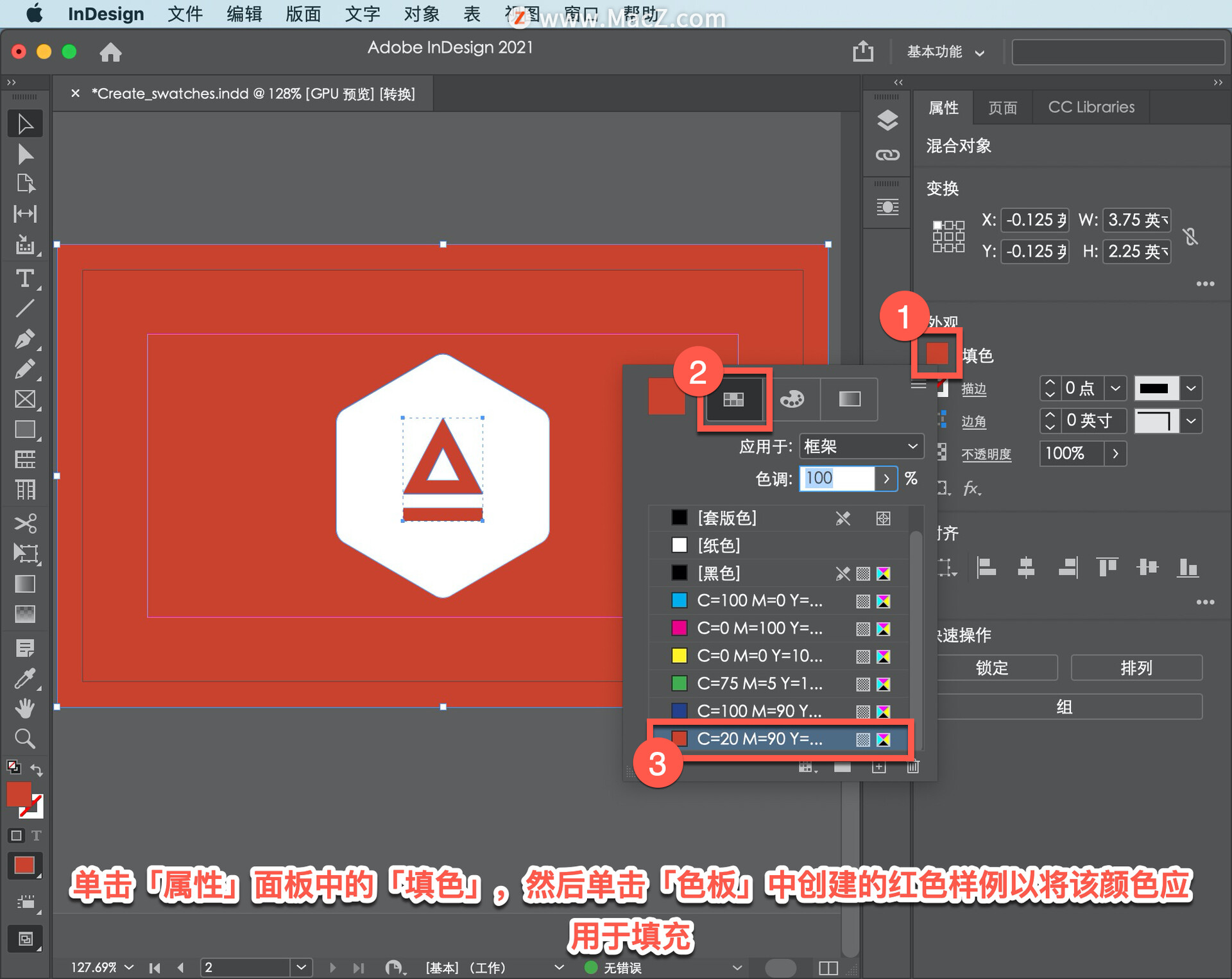The image size is (1232, 979).
Task: Select the Pen tool
Action: click(25, 339)
